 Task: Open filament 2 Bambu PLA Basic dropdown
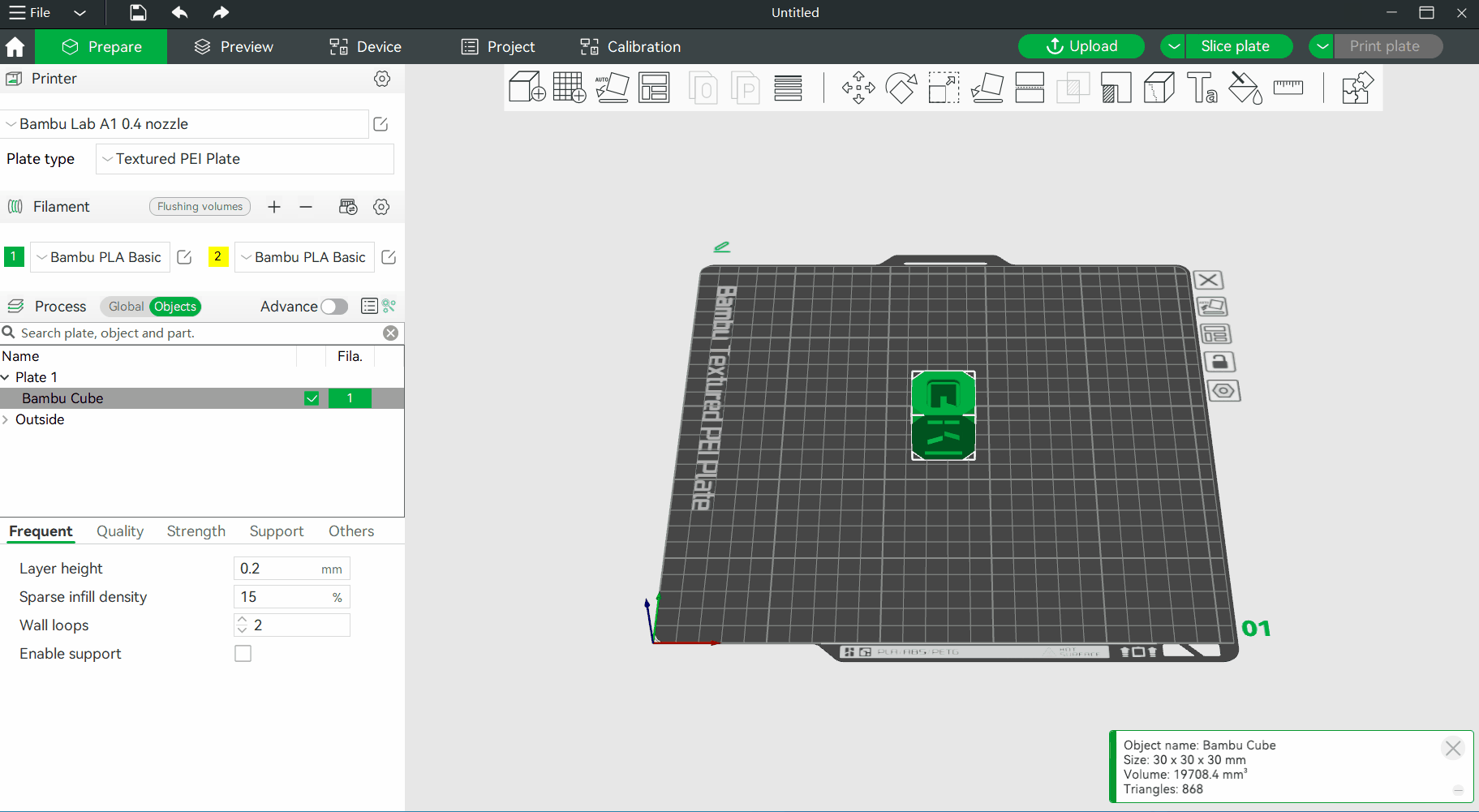pyautogui.click(x=305, y=257)
